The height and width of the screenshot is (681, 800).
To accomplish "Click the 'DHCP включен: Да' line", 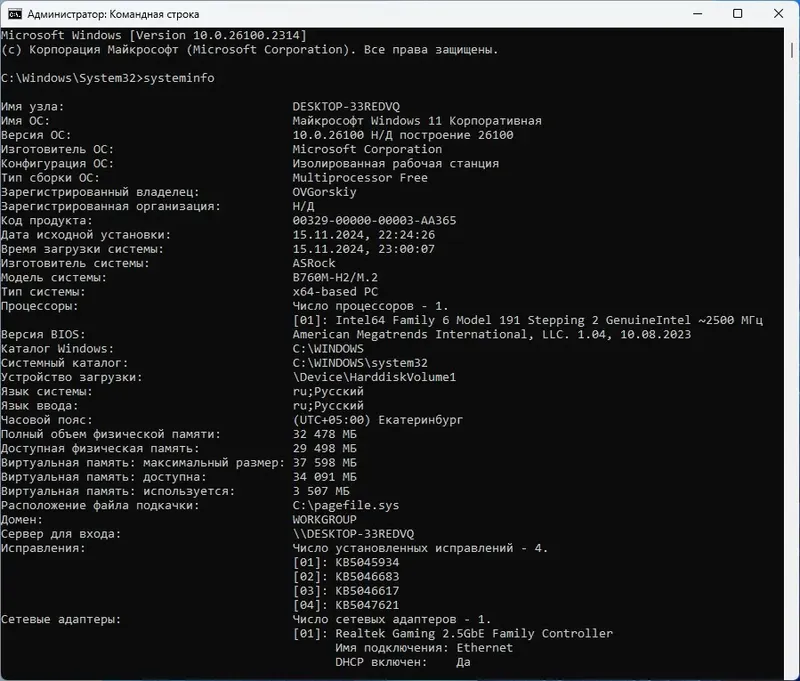I will (x=403, y=663).
